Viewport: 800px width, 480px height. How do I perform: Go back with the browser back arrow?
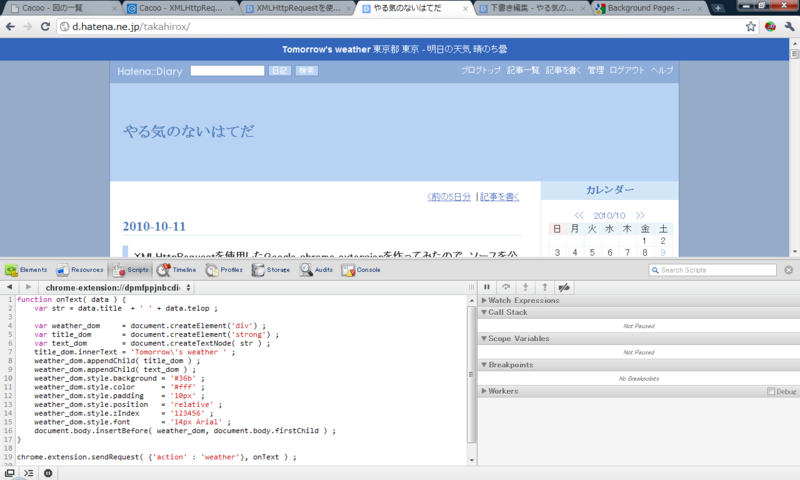pos(10,27)
